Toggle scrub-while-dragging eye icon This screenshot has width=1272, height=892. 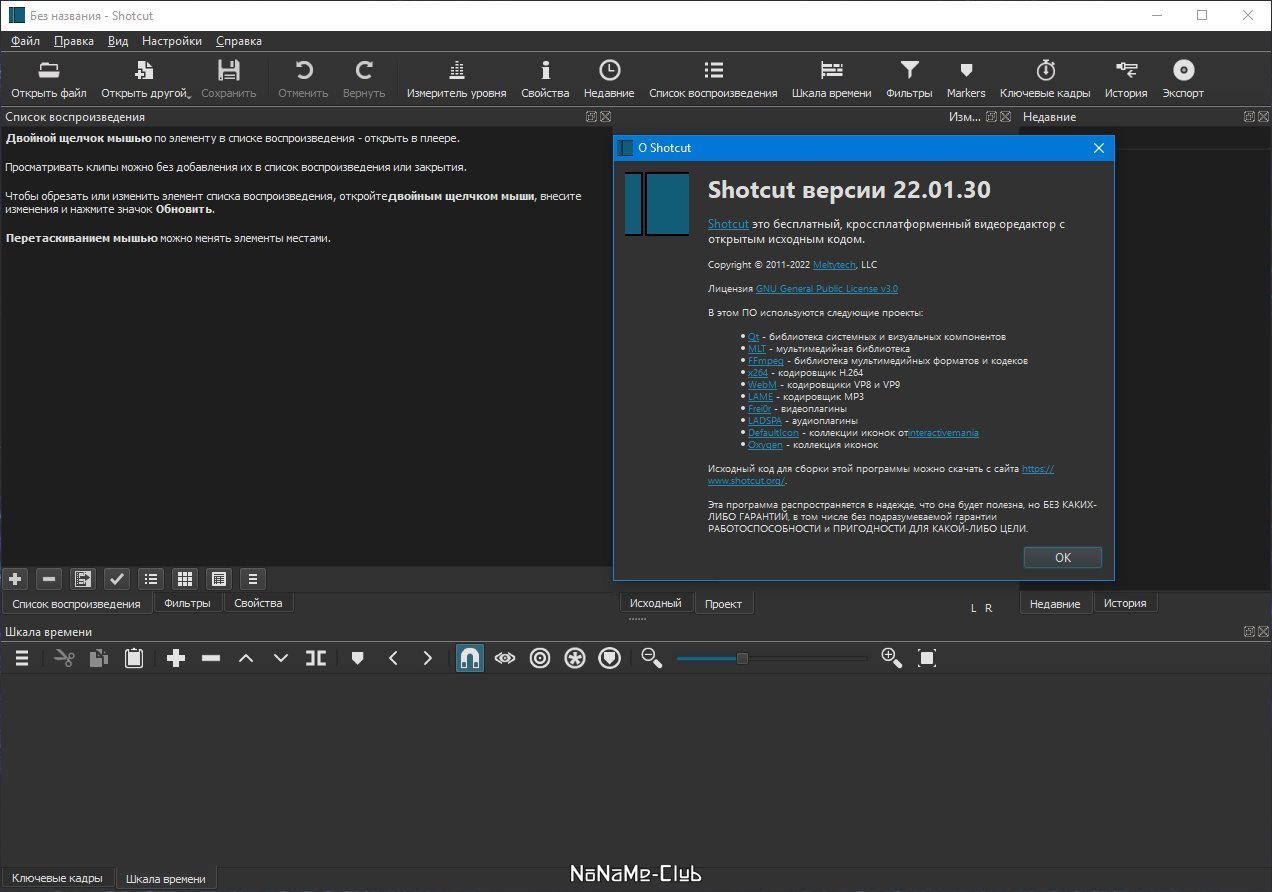tap(505, 658)
